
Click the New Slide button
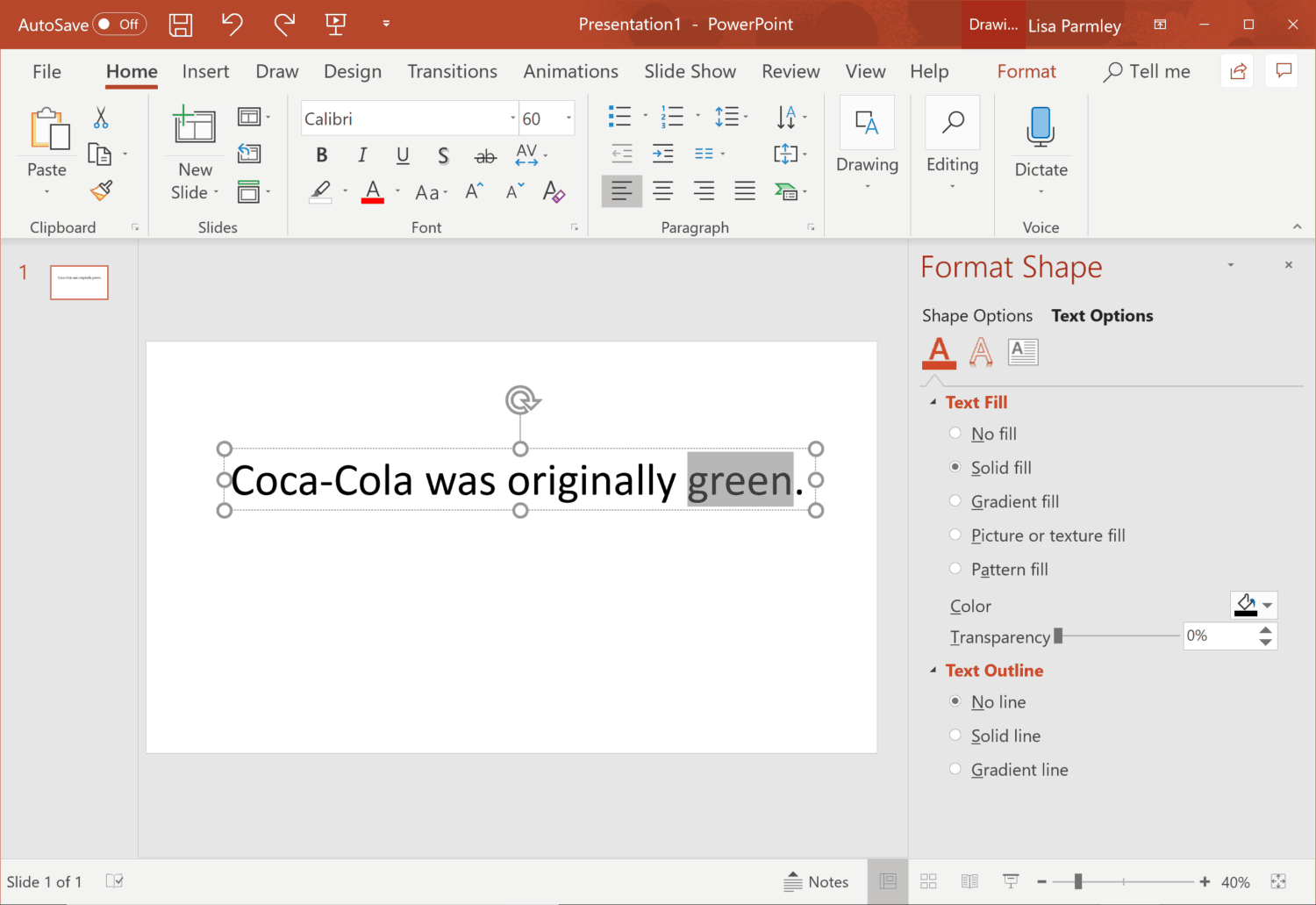tap(195, 128)
